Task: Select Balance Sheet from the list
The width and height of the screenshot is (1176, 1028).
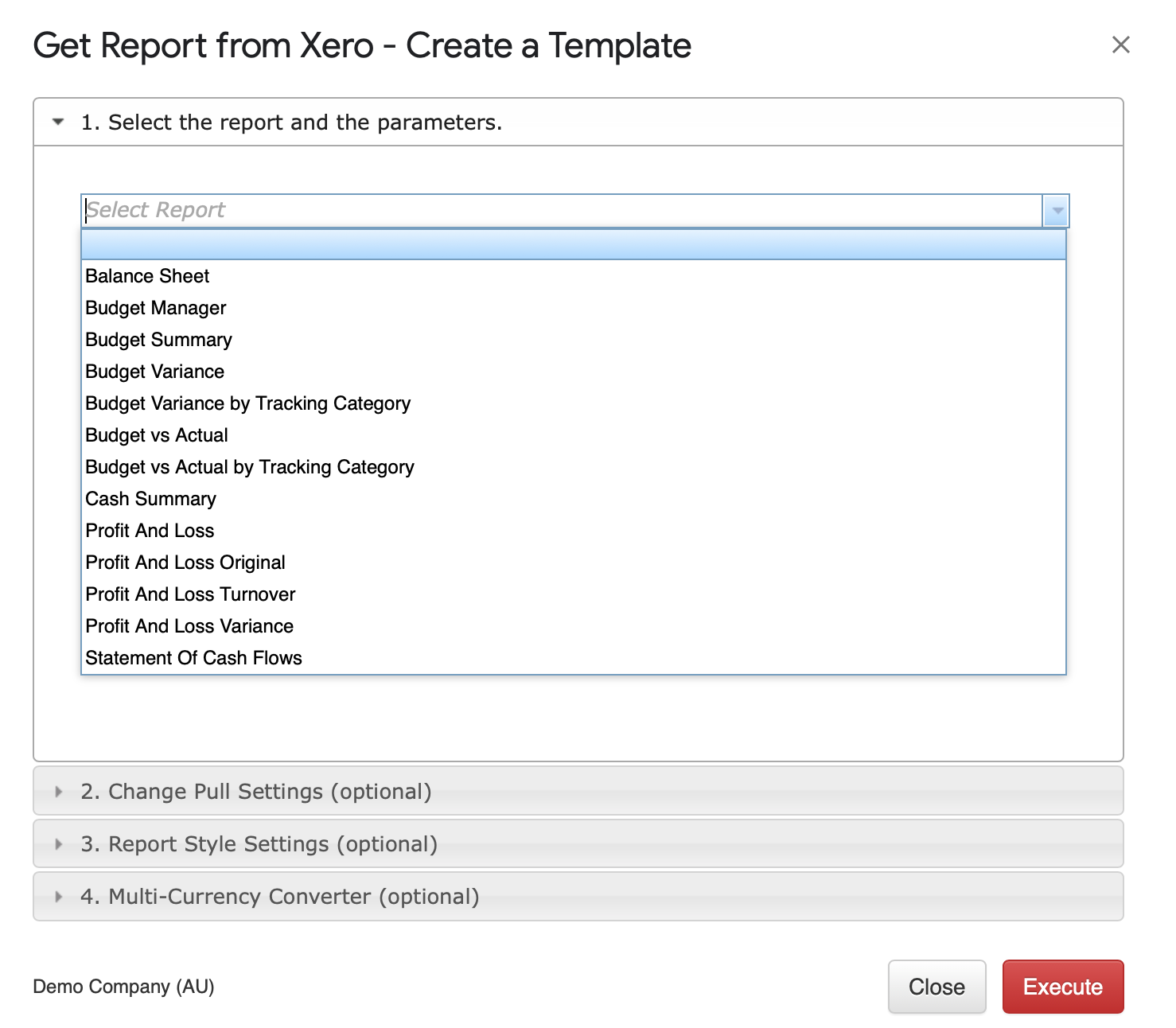Action: [574, 276]
